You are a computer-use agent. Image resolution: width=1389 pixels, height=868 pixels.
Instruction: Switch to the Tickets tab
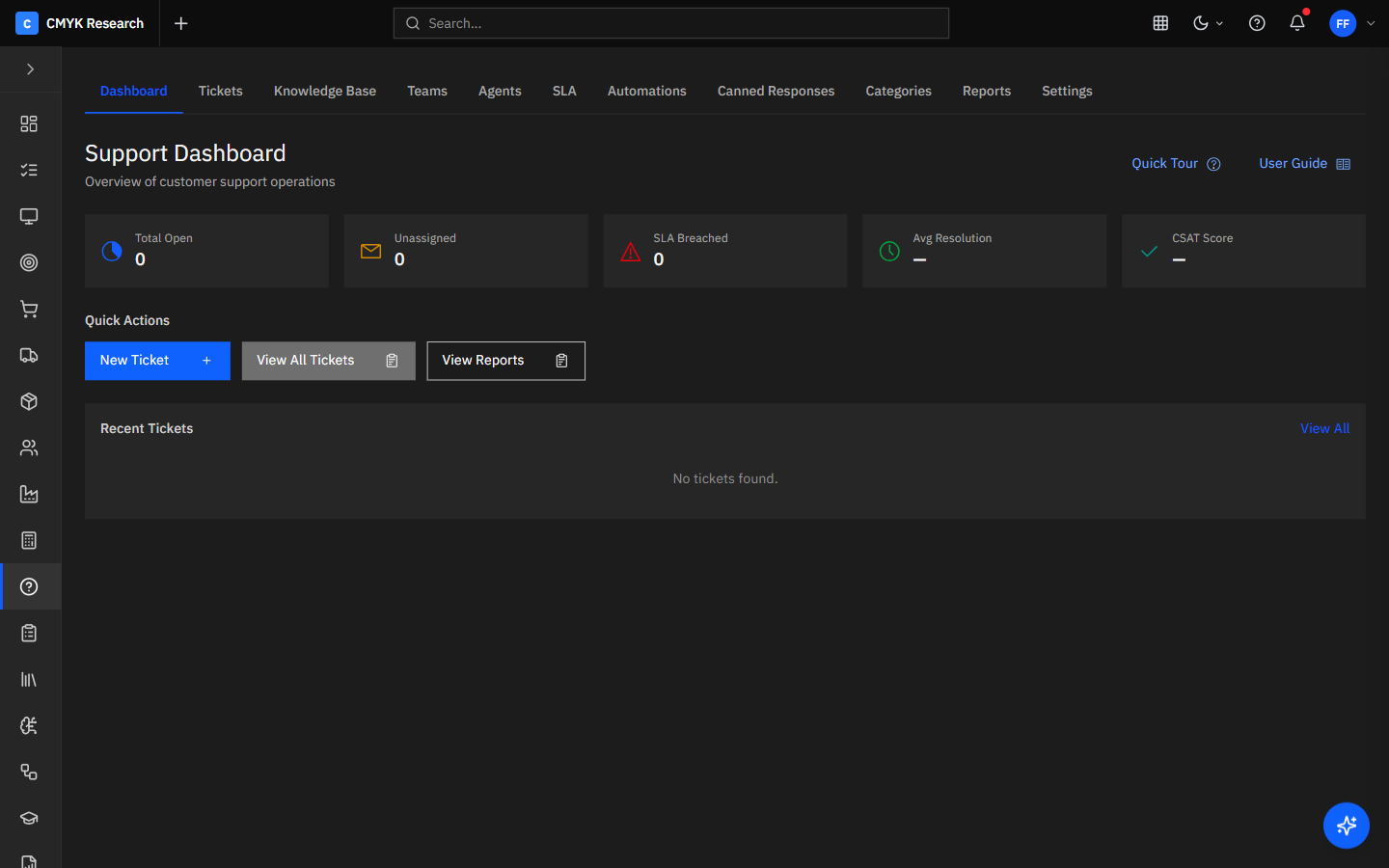(221, 91)
